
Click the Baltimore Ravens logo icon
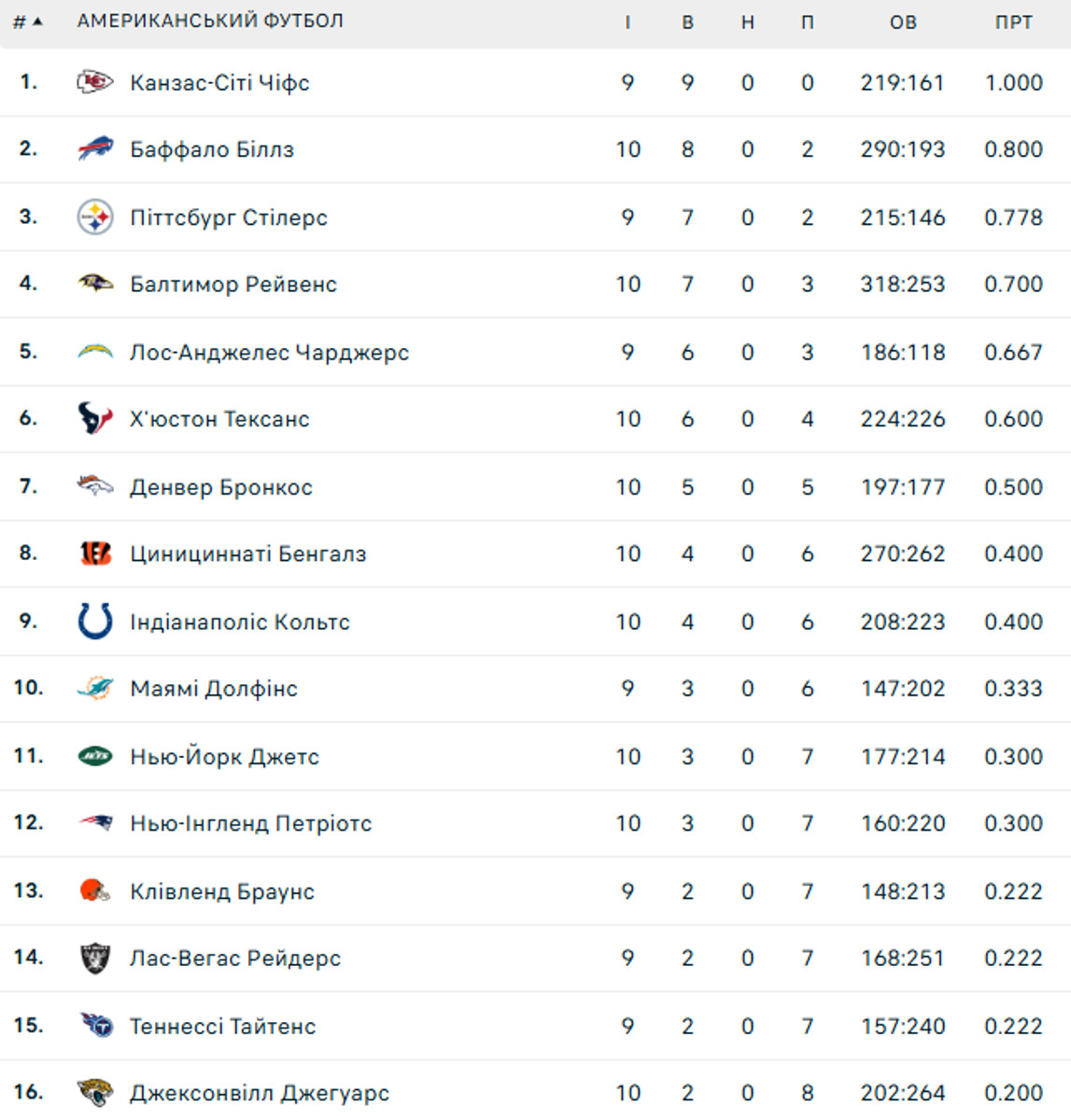coord(94,284)
